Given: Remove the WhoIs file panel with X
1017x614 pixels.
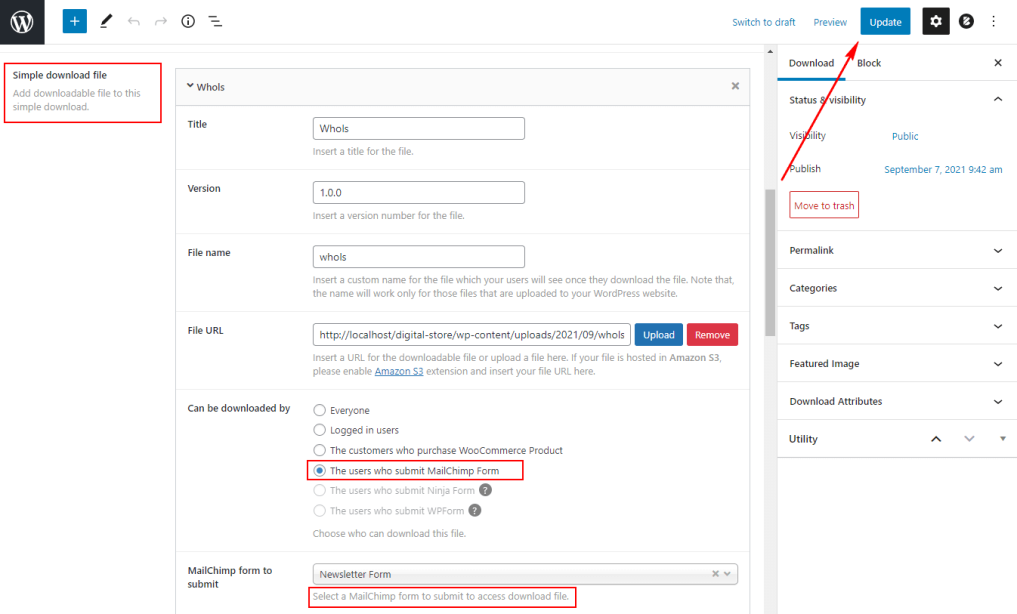Looking at the screenshot, I should click(735, 86).
